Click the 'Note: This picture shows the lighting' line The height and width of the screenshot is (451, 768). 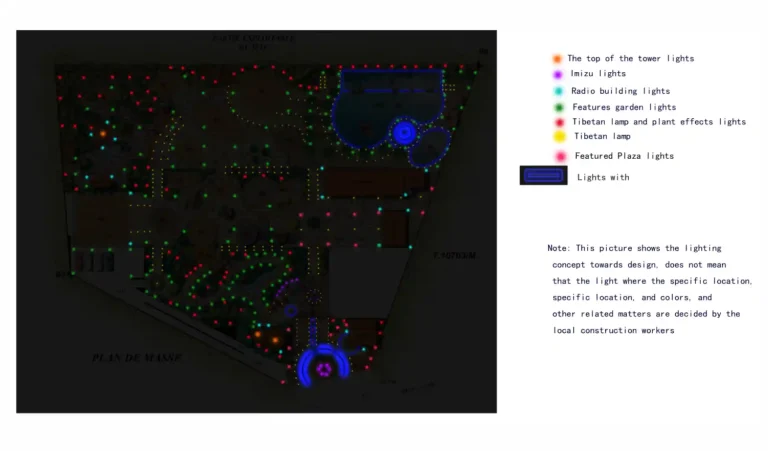click(634, 248)
